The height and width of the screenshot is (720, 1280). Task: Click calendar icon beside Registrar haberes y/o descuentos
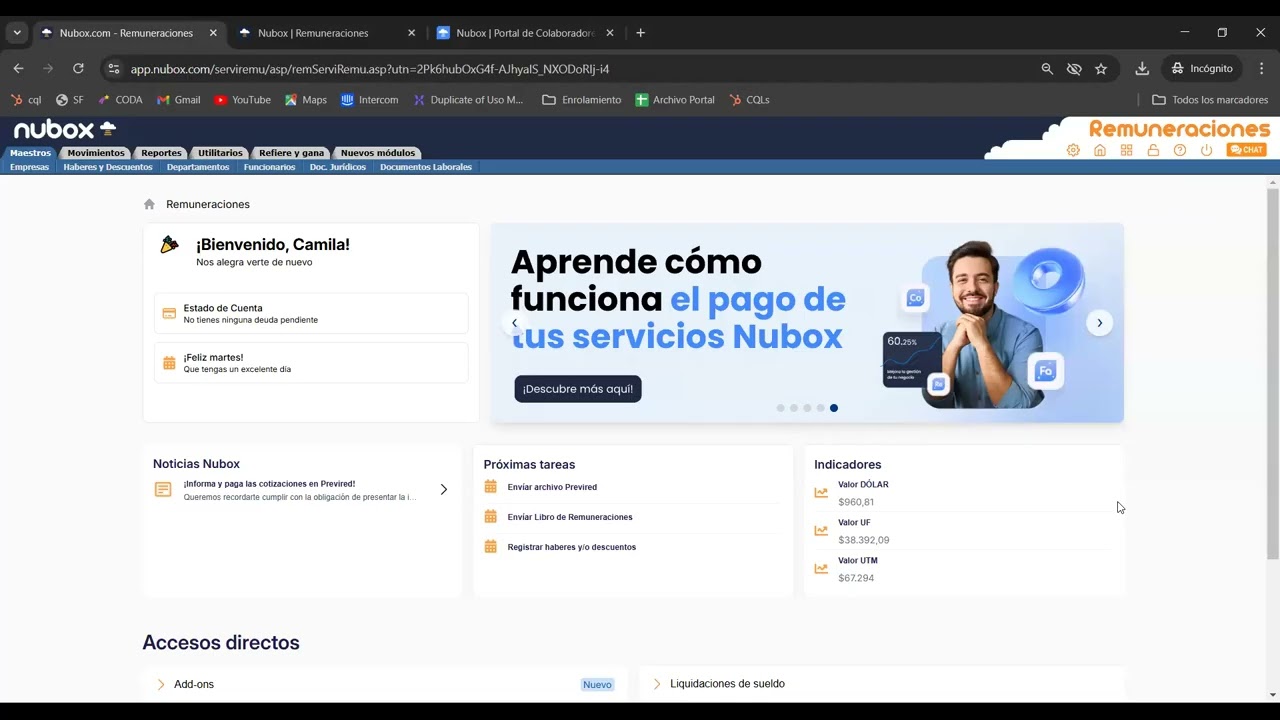pyautogui.click(x=490, y=547)
